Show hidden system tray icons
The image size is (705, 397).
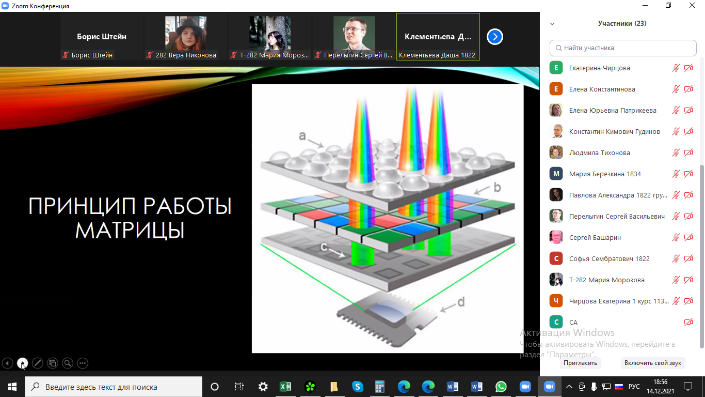click(x=569, y=387)
